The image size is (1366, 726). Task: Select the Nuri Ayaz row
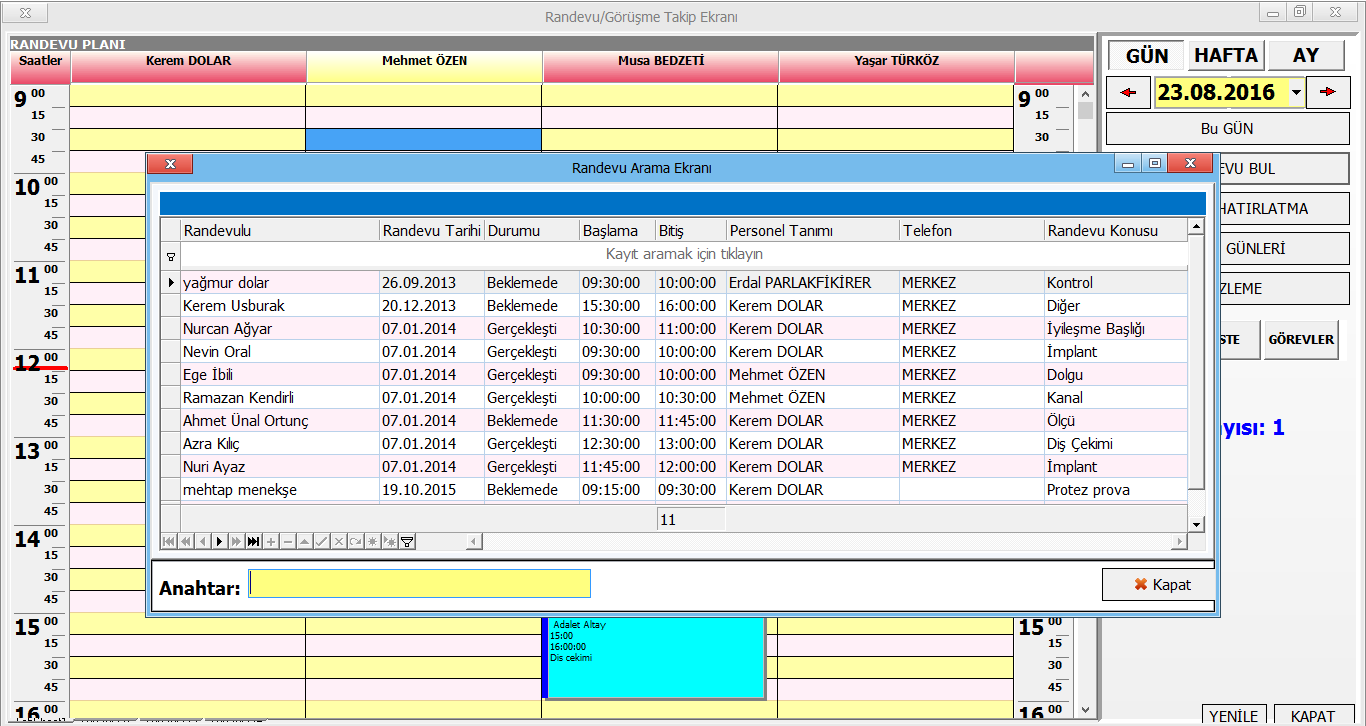tap(674, 467)
